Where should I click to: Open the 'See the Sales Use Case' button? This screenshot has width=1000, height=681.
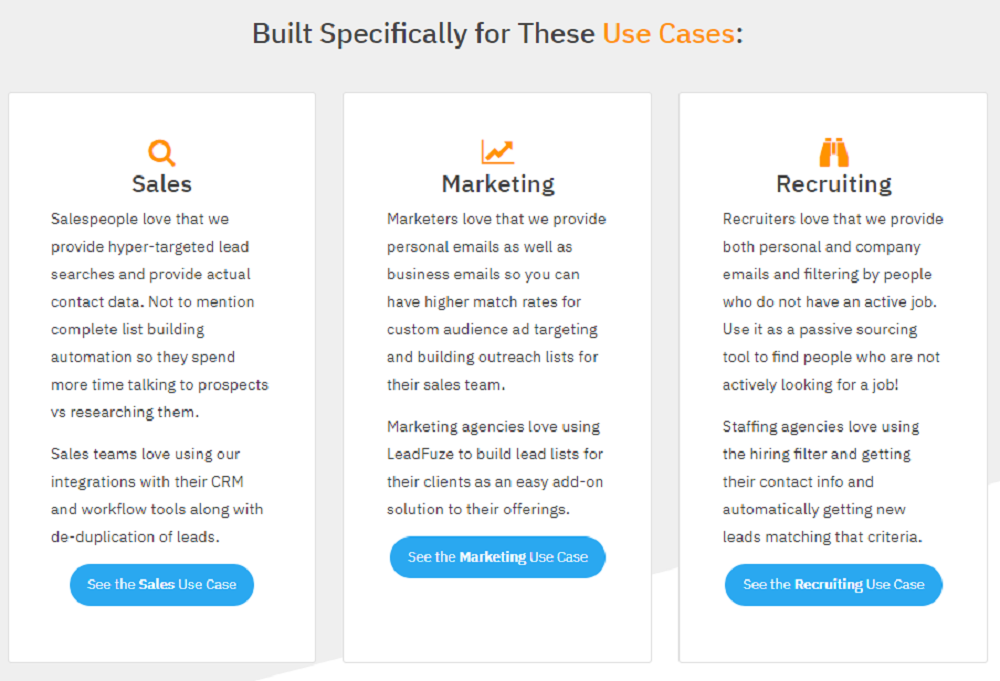[x=162, y=584]
